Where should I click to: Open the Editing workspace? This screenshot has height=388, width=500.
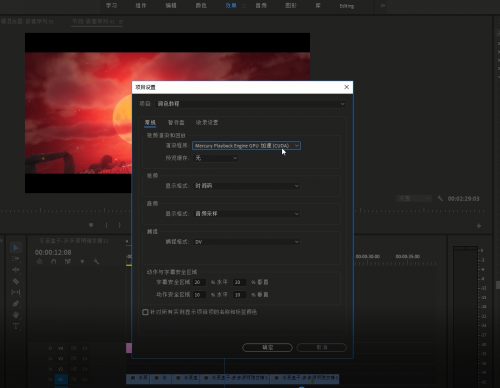[x=347, y=6]
